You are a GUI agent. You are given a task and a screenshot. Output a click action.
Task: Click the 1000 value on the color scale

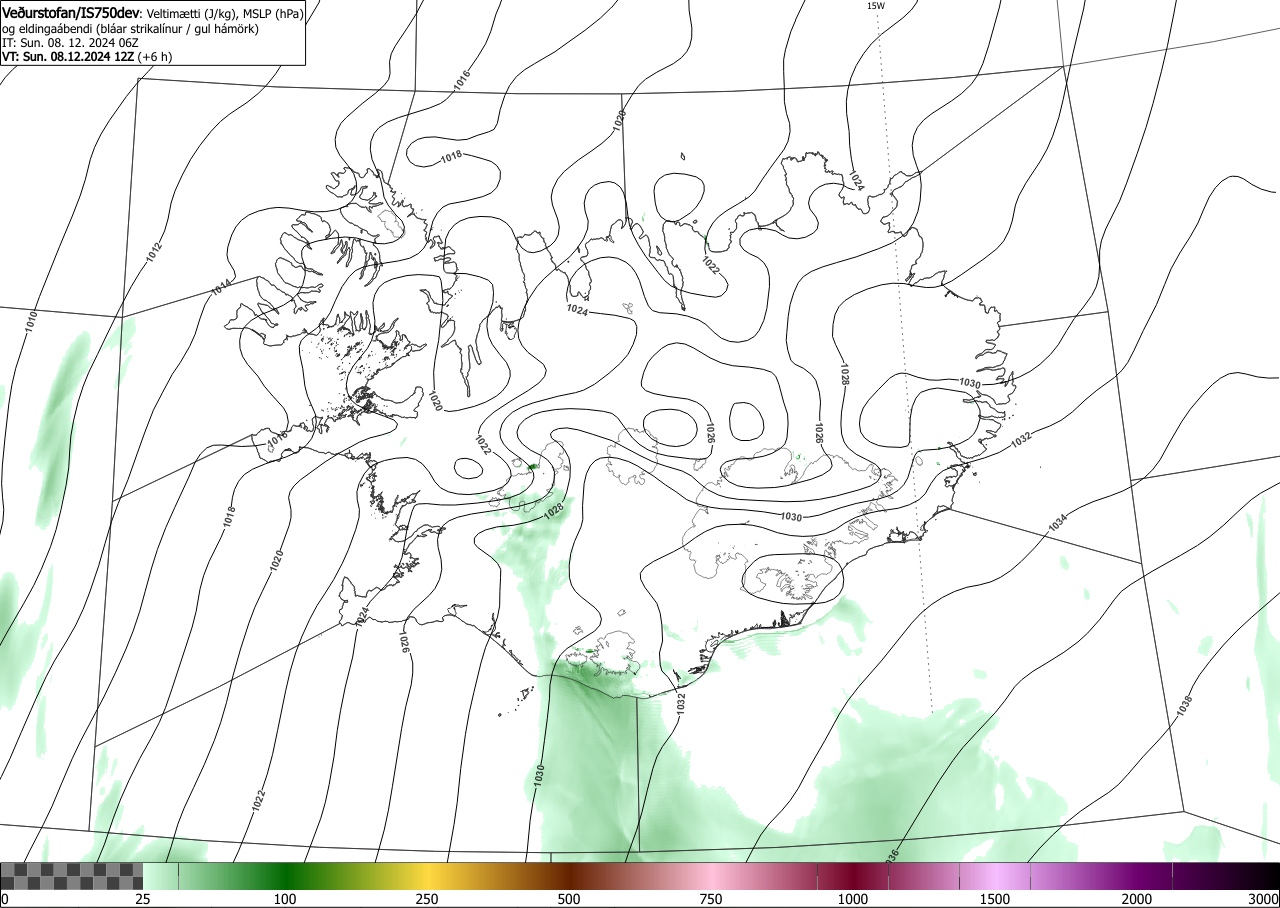coord(853,899)
